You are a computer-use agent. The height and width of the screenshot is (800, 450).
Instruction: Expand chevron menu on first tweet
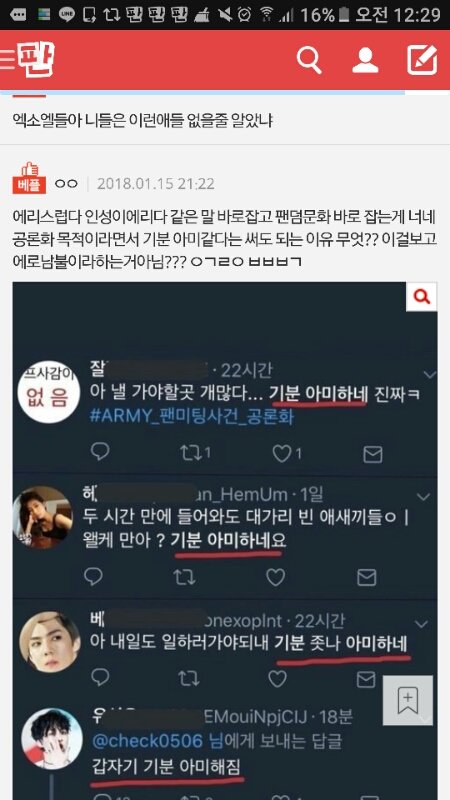[430, 375]
